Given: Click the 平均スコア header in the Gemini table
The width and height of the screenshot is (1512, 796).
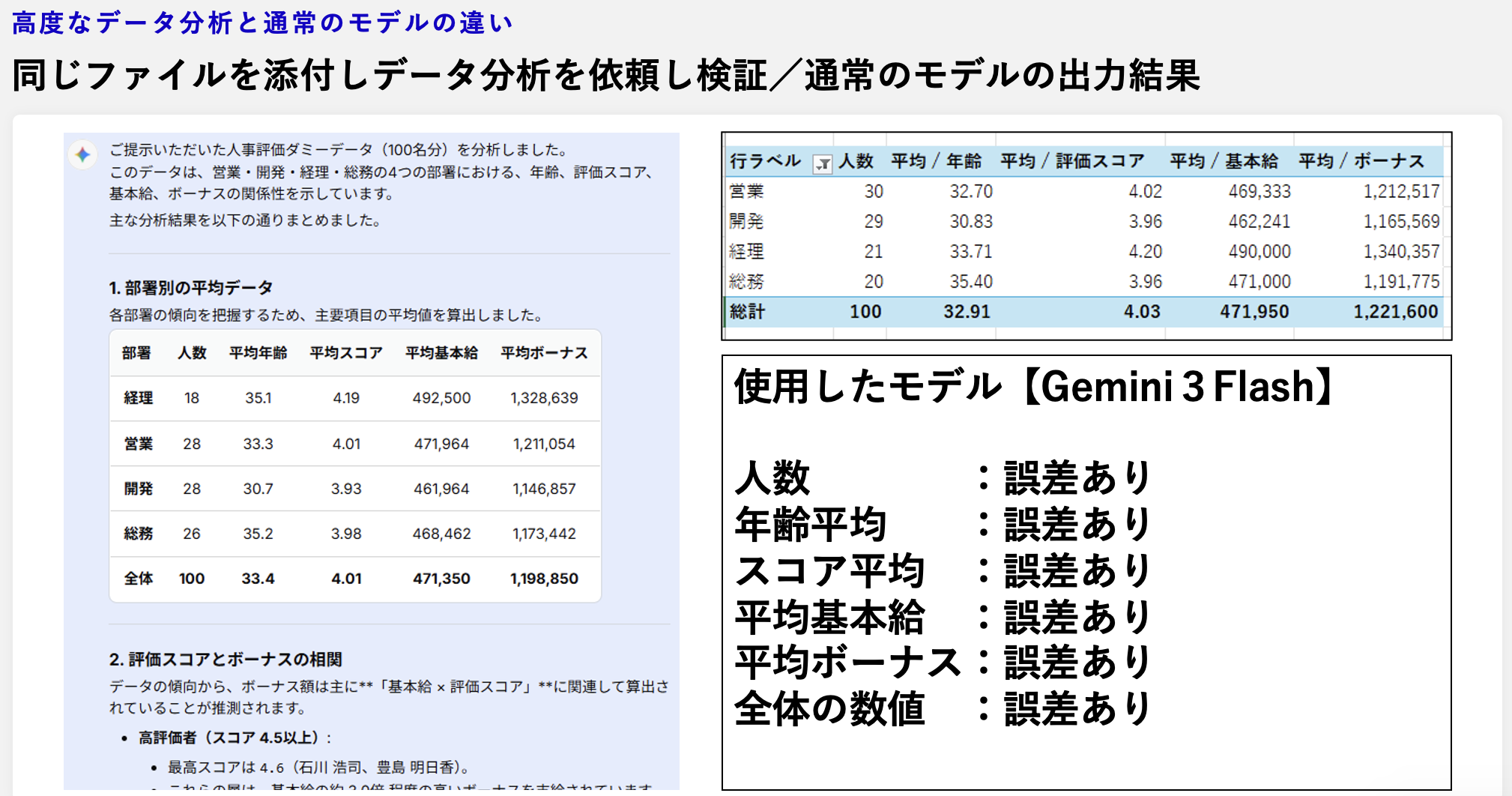Looking at the screenshot, I should click(346, 353).
